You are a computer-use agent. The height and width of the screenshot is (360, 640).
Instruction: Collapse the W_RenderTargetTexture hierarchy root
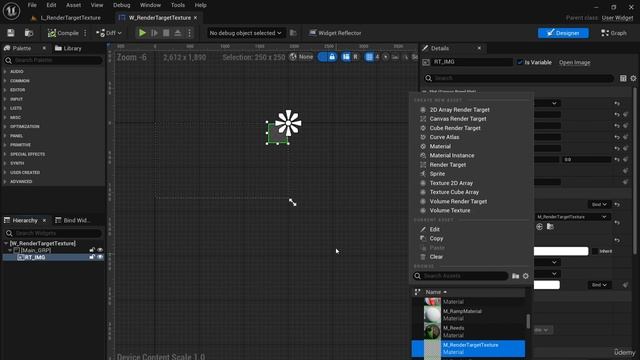tap(6, 243)
